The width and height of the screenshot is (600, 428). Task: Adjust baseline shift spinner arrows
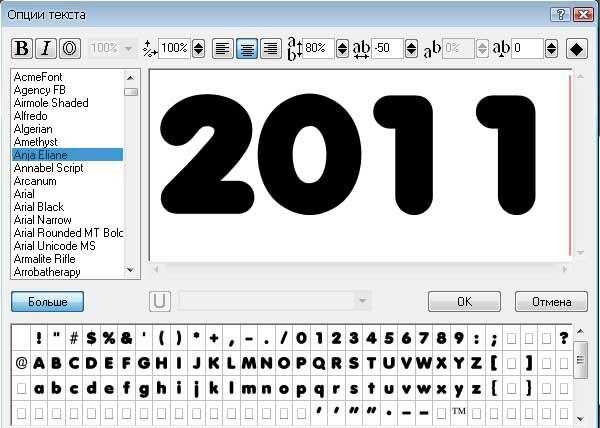coord(551,49)
